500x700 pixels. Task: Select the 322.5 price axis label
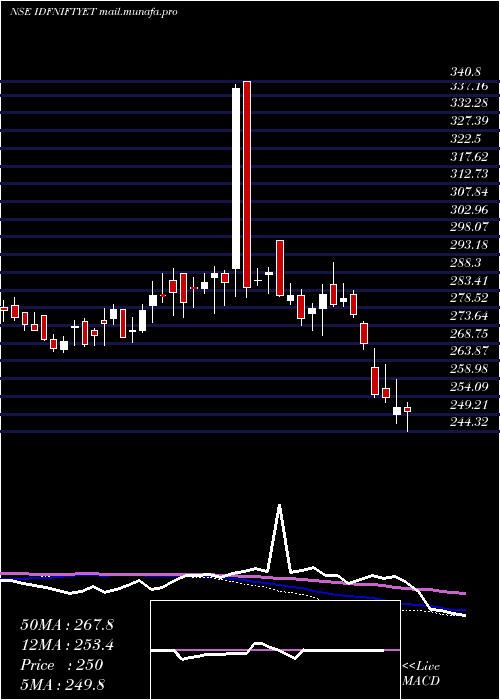coord(465,139)
